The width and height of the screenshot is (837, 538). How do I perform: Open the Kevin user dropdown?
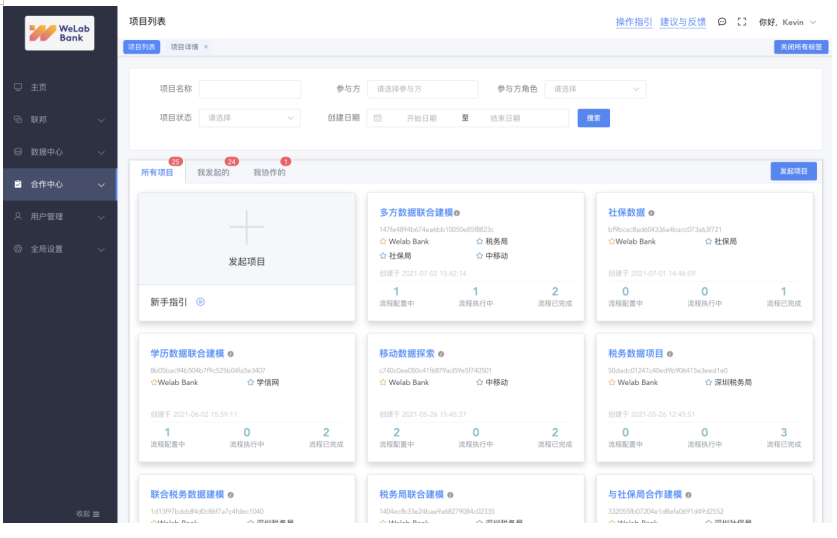[x=787, y=22]
